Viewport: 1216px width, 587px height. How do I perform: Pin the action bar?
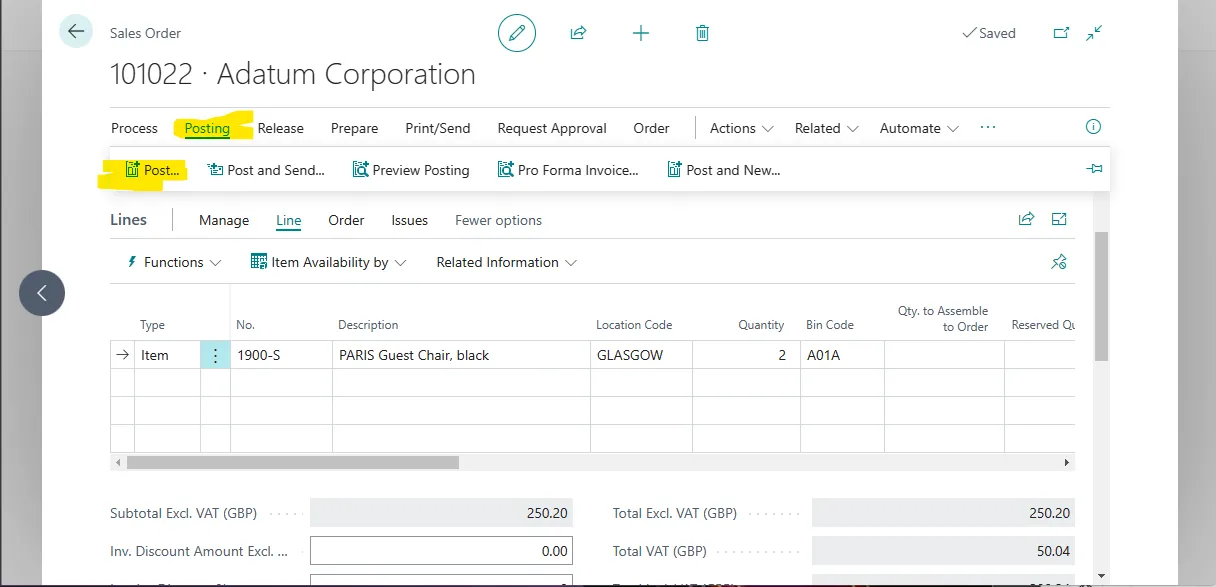point(1094,169)
